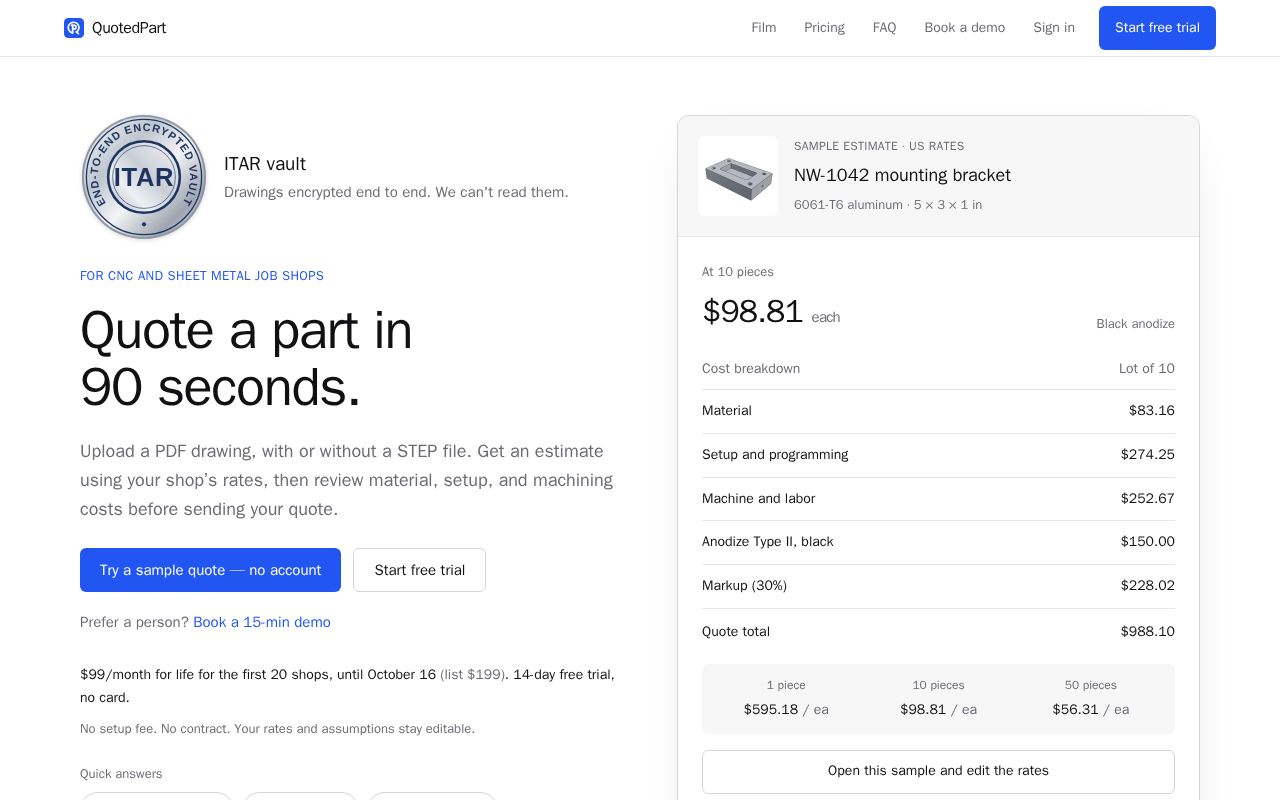The width and height of the screenshot is (1280, 800).
Task: Click Try a sample quote button
Action: point(210,570)
